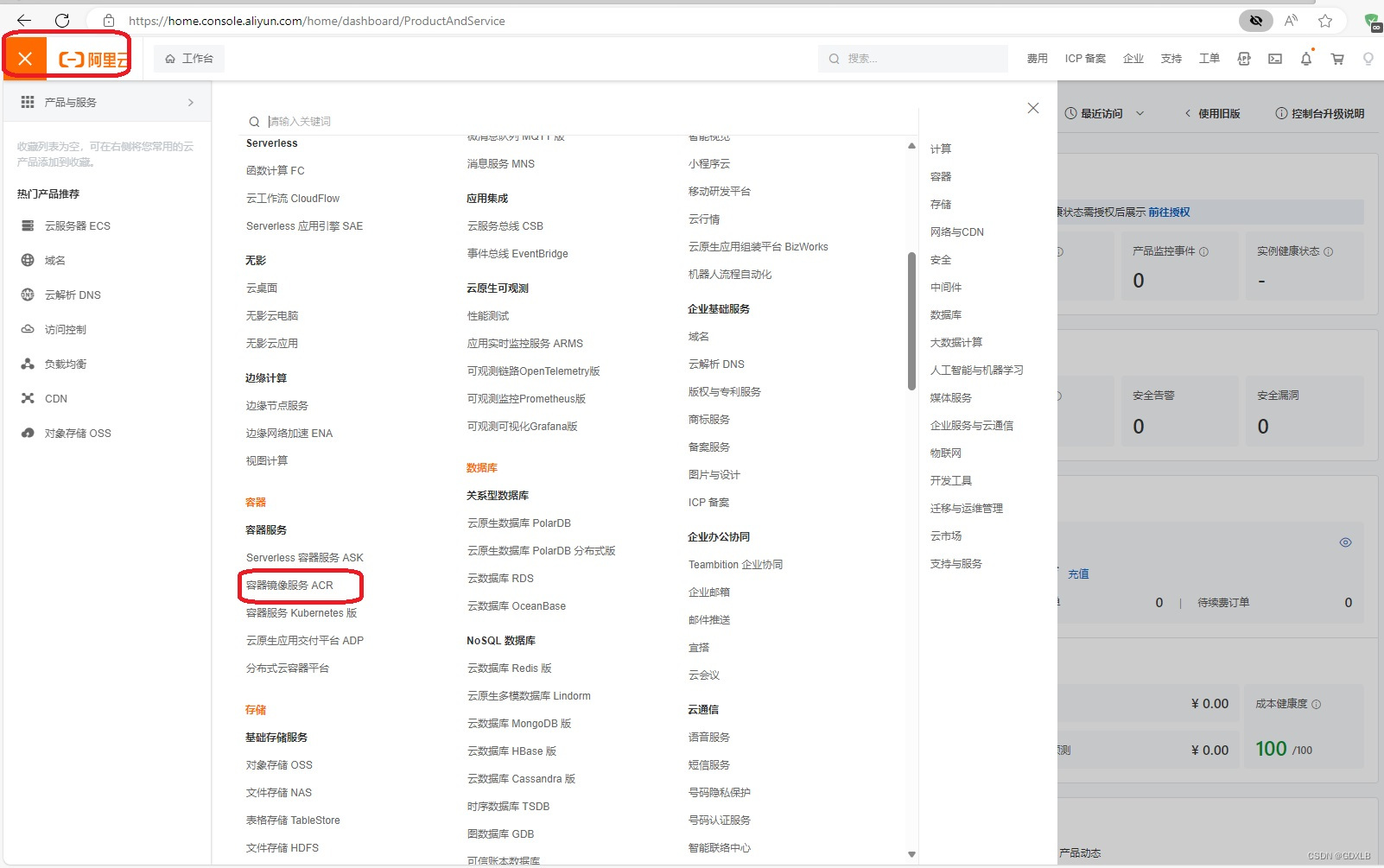Click the product list scrollbar thumb

911,320
